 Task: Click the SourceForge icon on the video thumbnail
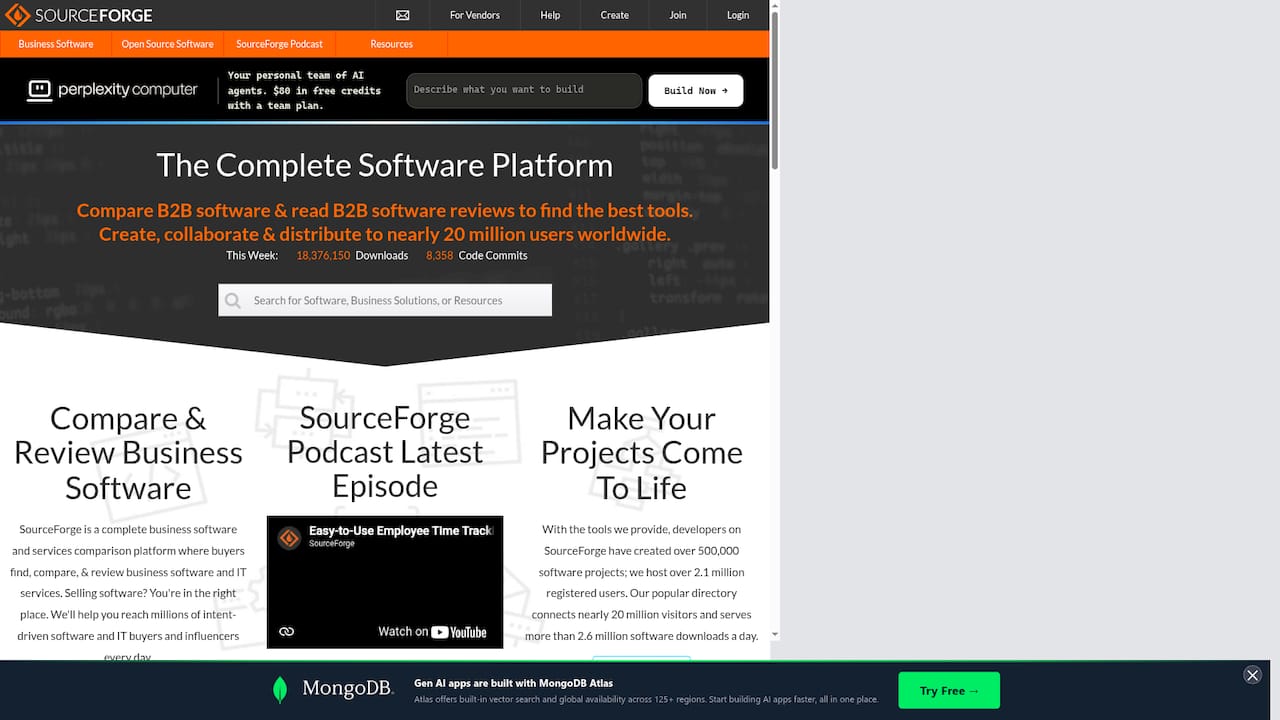288,539
